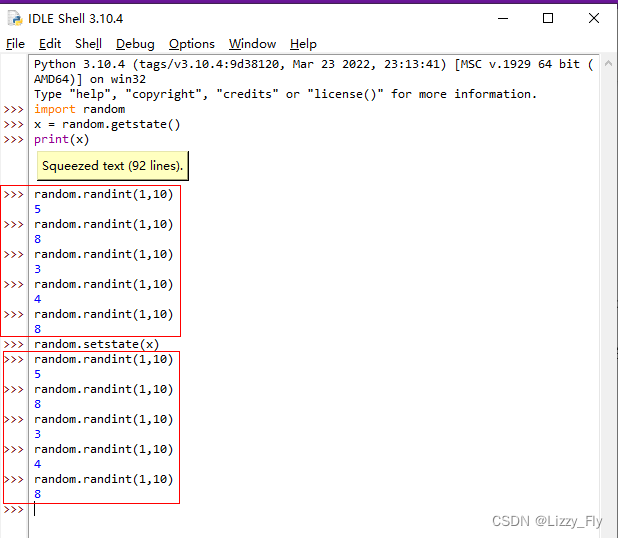Image resolution: width=618 pixels, height=538 pixels.
Task: Maximize the IDLE Shell window
Action: coord(548,18)
